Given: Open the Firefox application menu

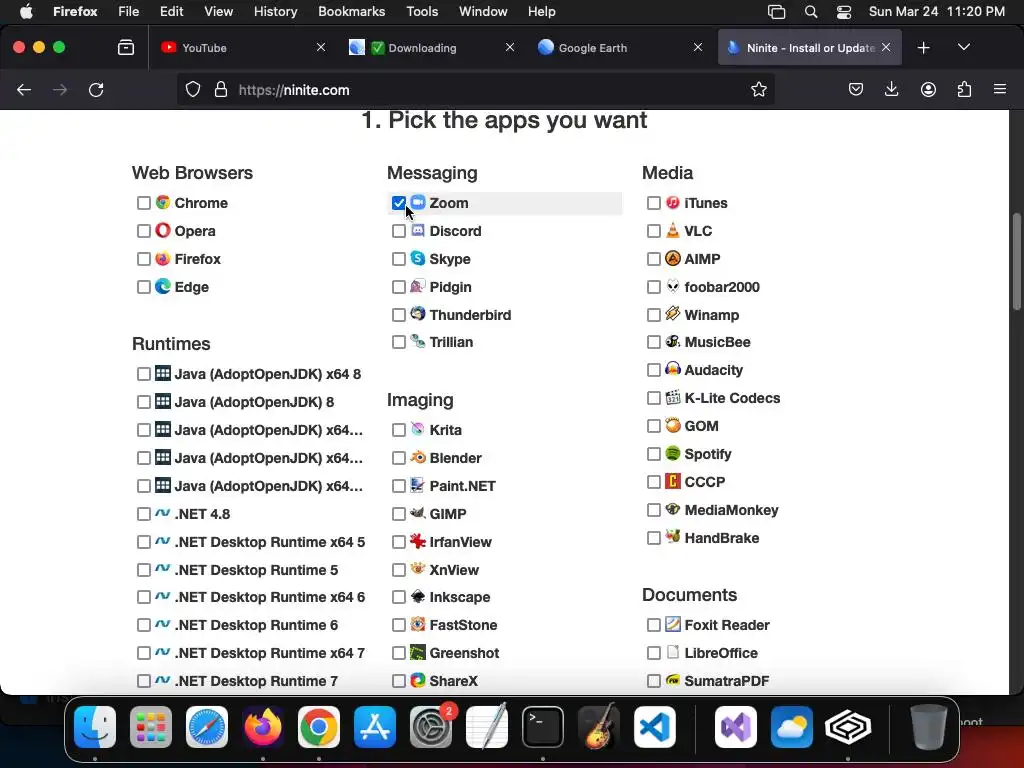Looking at the screenshot, I should pos(1000,89).
